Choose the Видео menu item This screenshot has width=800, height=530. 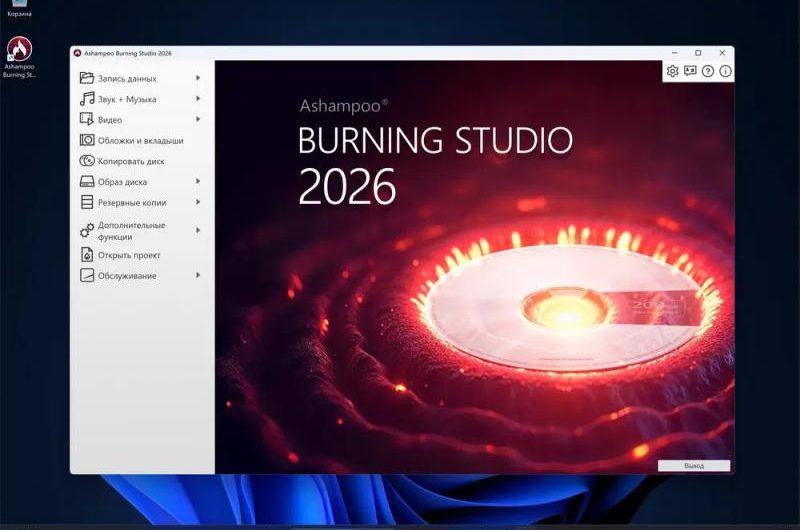[141, 119]
